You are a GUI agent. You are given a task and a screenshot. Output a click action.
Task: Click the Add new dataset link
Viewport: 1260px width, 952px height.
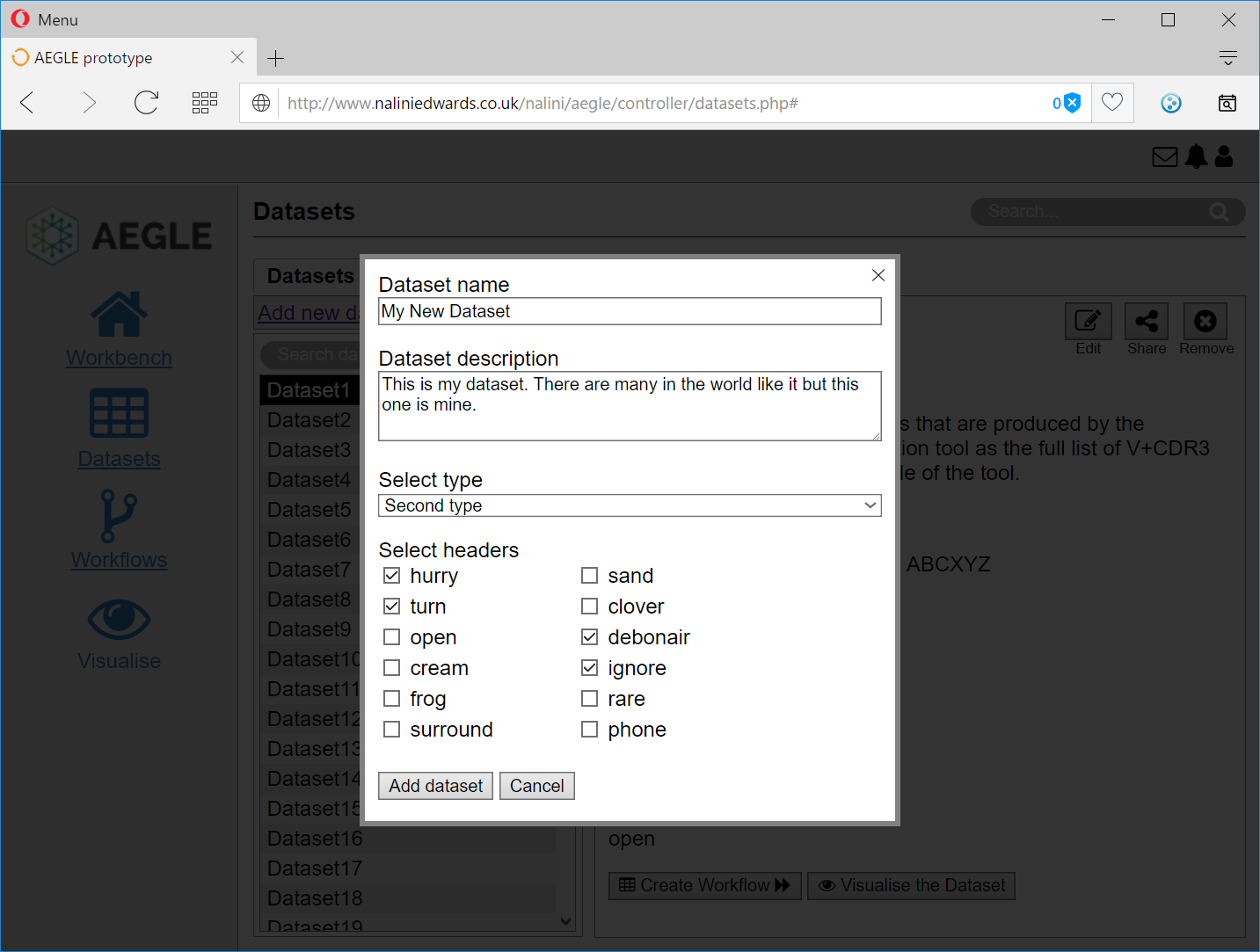coord(309,313)
